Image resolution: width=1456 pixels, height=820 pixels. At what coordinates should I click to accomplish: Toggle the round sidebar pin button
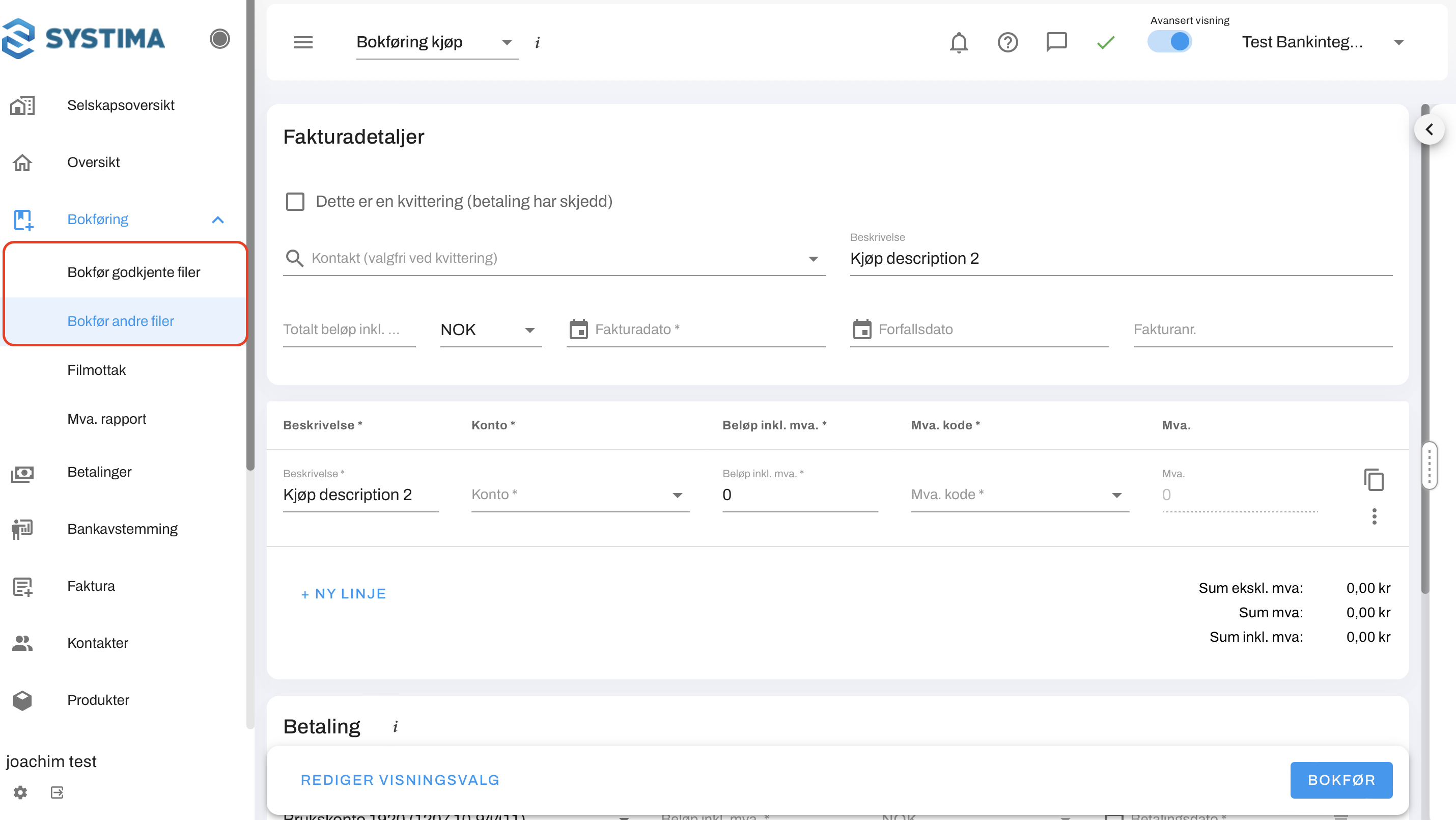coord(219,39)
